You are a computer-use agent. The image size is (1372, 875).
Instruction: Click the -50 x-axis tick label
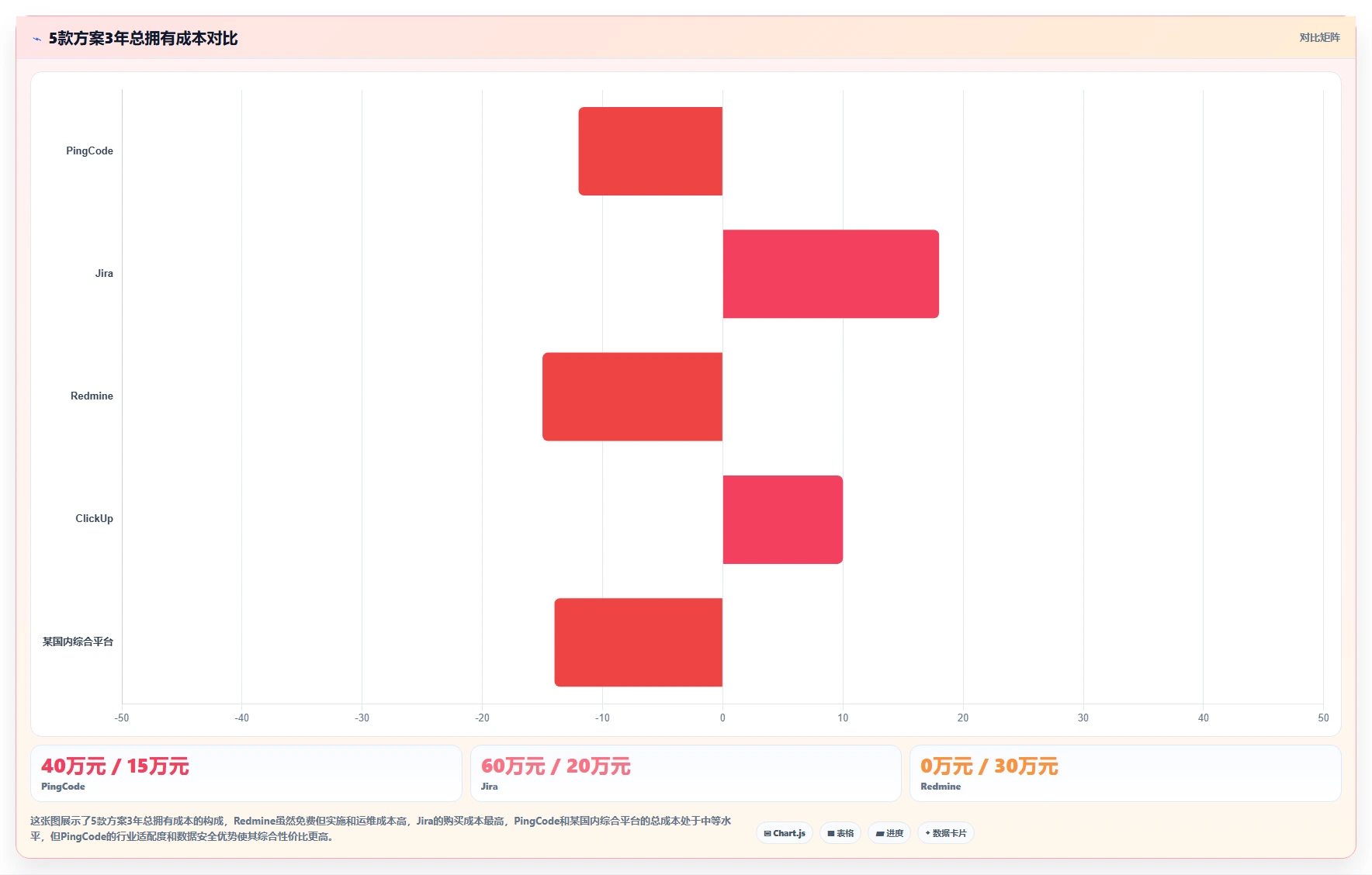pos(122,718)
